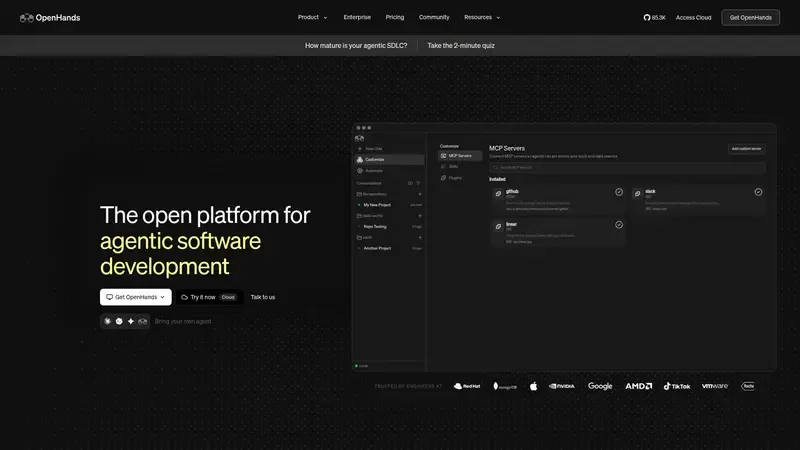This screenshot has height=450, width=800.
Task: Open the white Get OpenHands dropdown
Action: click(x=136, y=297)
